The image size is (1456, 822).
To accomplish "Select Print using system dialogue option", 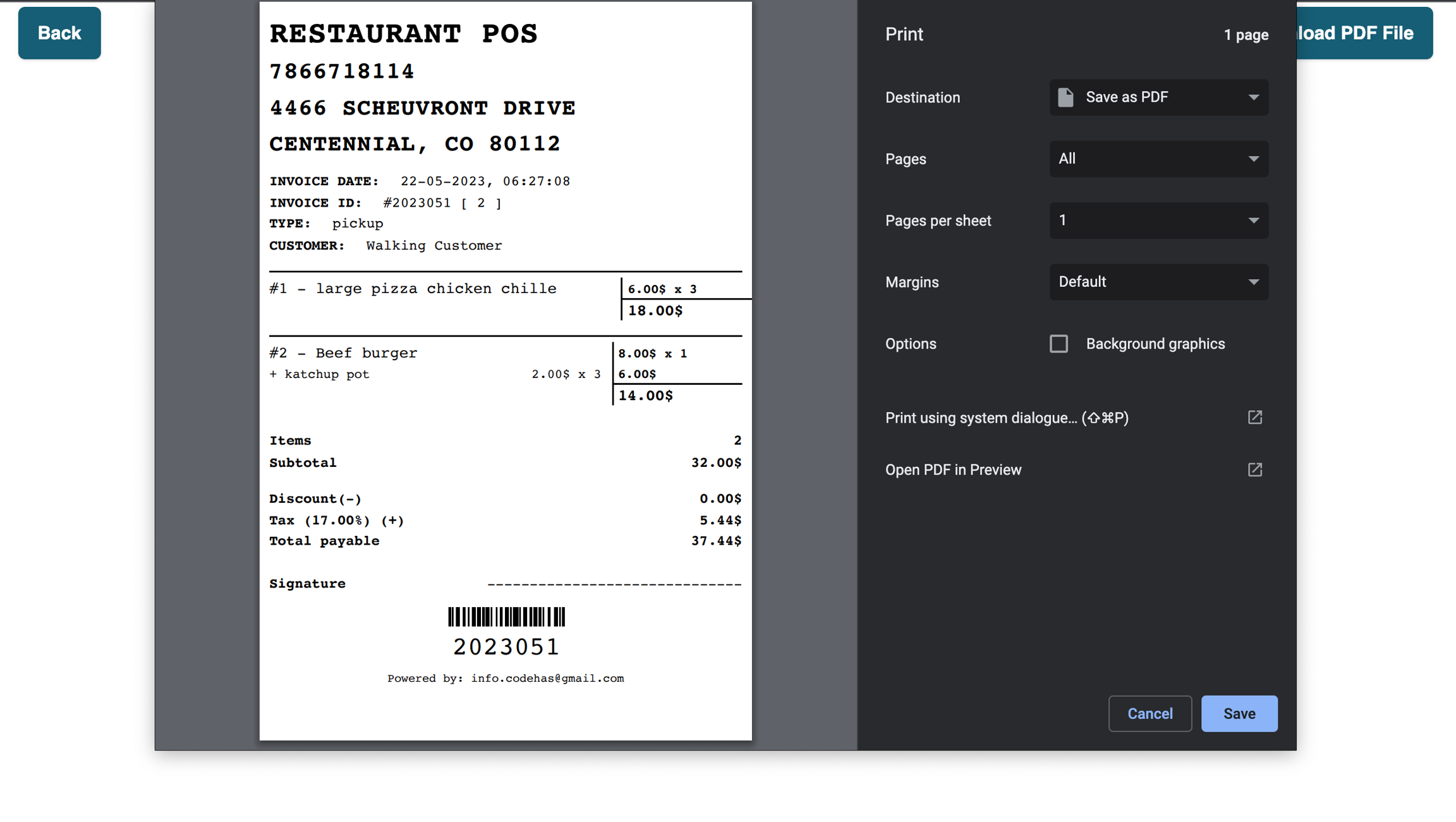I will tap(1006, 418).
